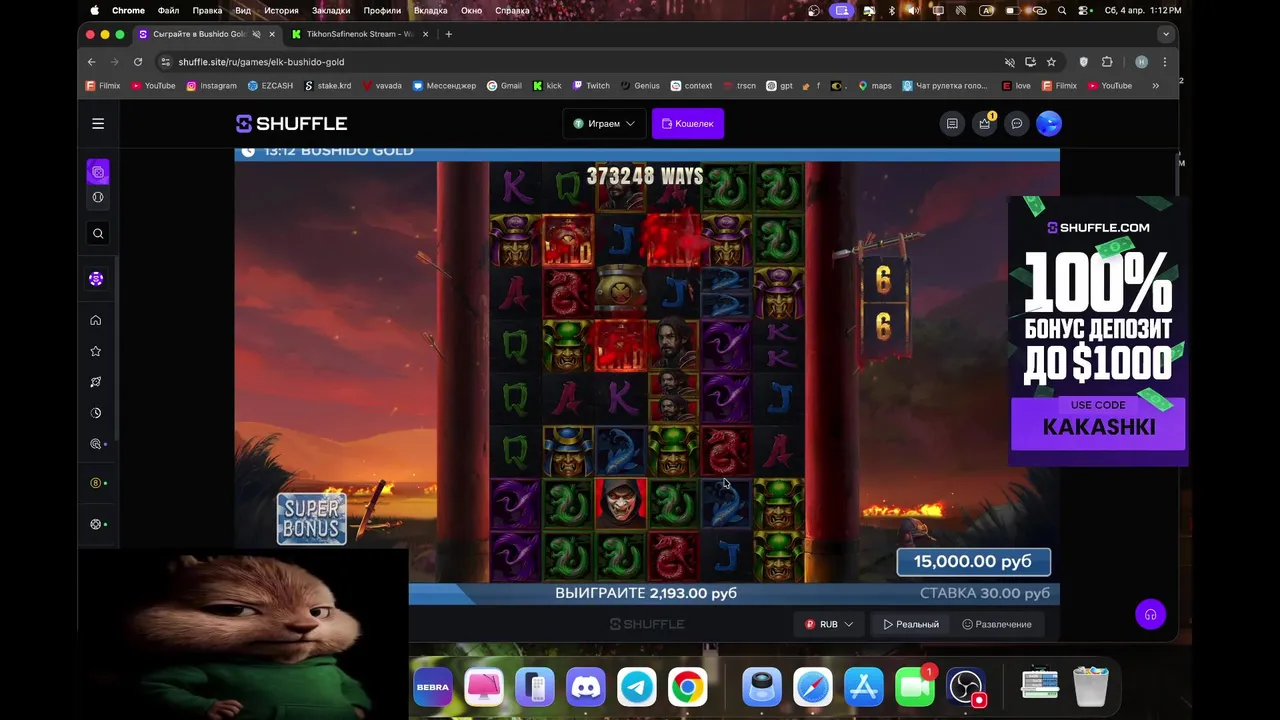
Task: Click the shuffle.site address bar
Action: [x=580, y=62]
